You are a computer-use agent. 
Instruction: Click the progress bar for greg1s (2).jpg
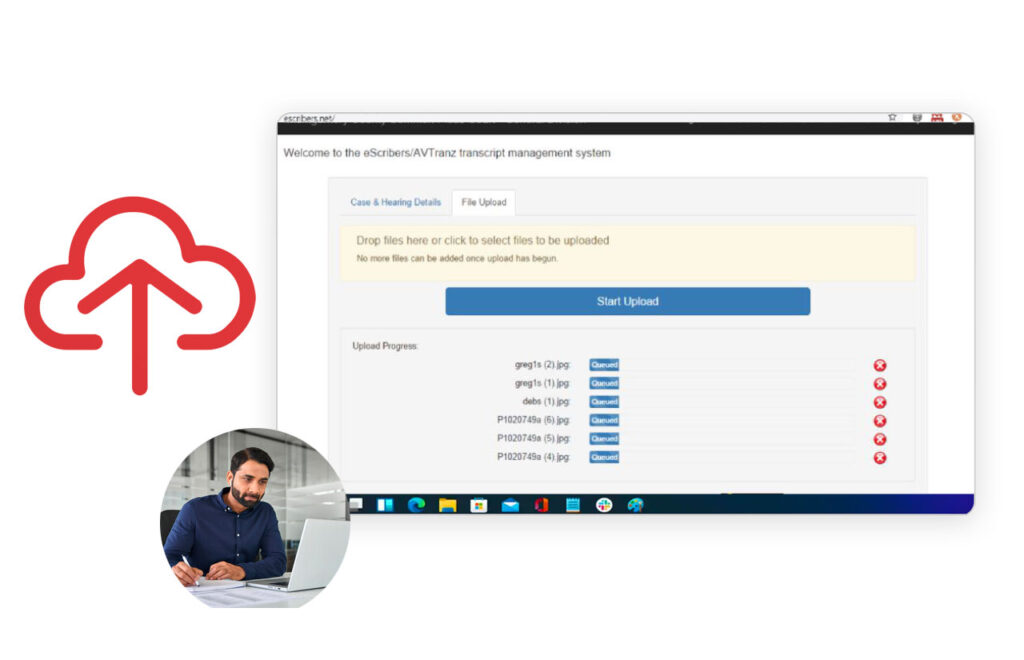737,366
